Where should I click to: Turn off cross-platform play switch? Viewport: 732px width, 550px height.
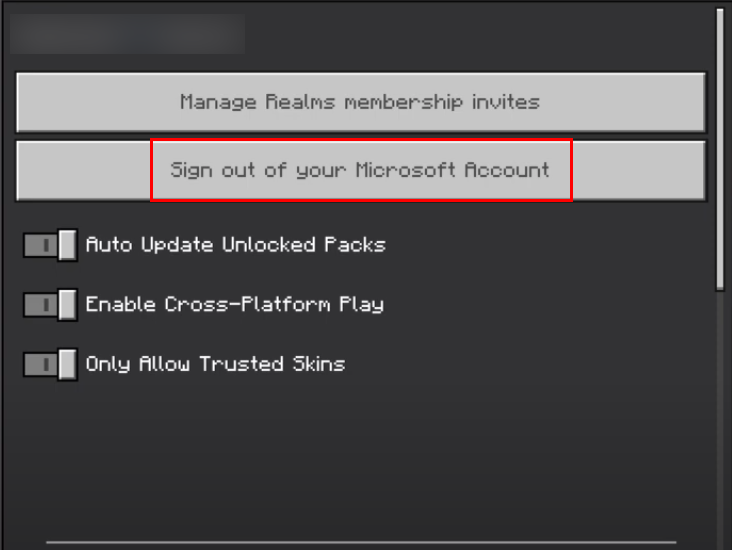pyautogui.click(x=50, y=304)
